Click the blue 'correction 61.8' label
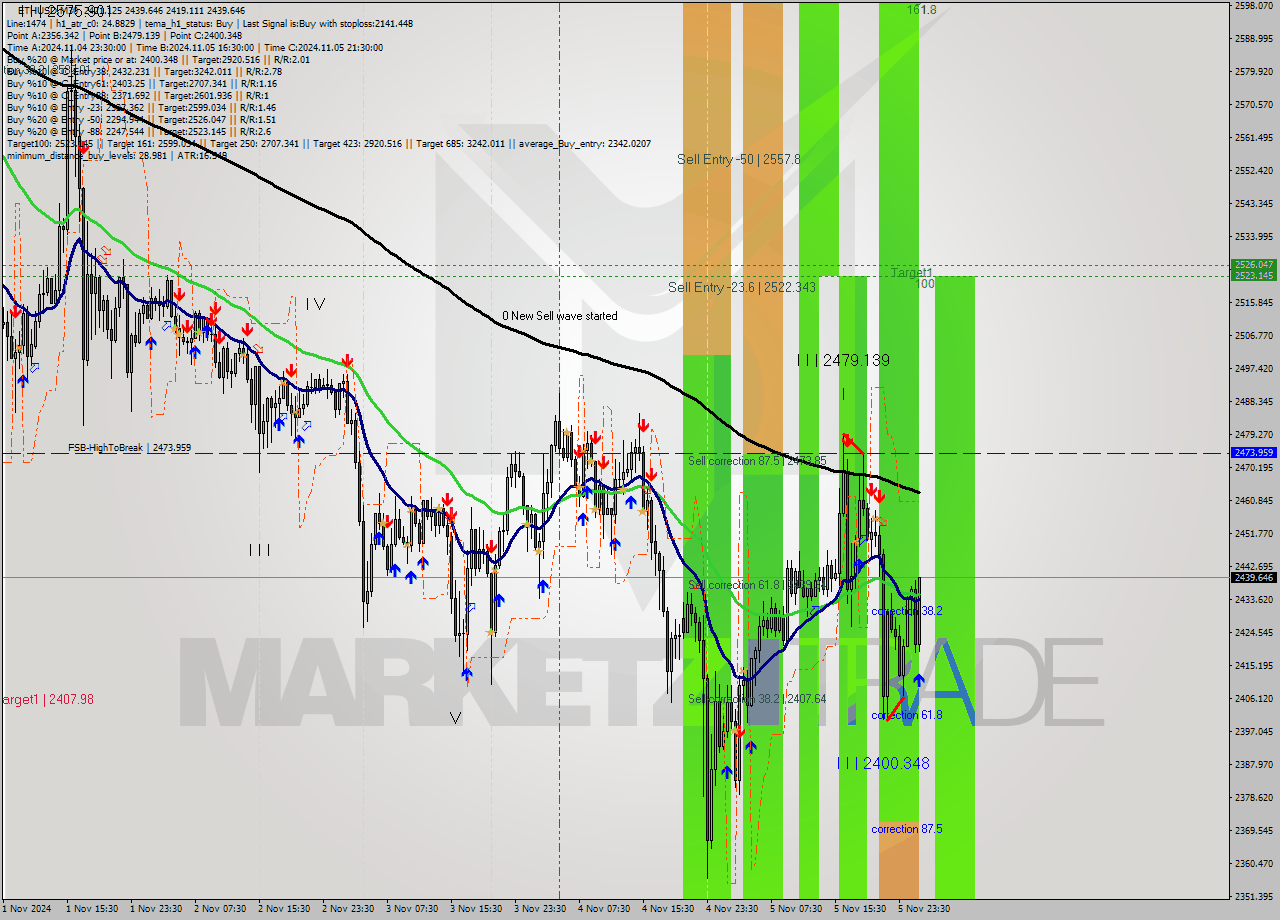This screenshot has width=1280, height=920. (907, 715)
